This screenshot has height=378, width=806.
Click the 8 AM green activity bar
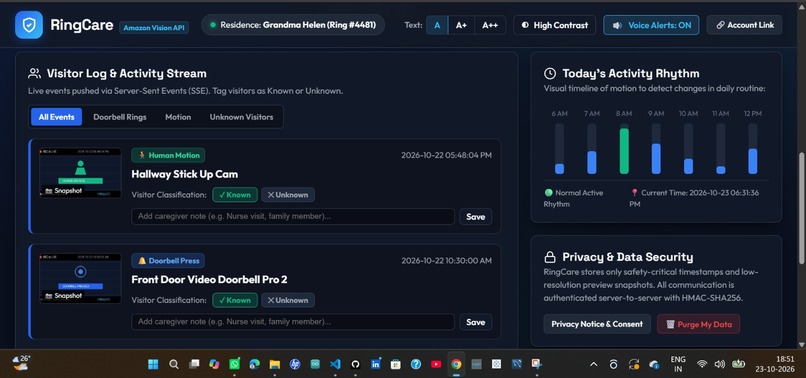pyautogui.click(x=624, y=151)
